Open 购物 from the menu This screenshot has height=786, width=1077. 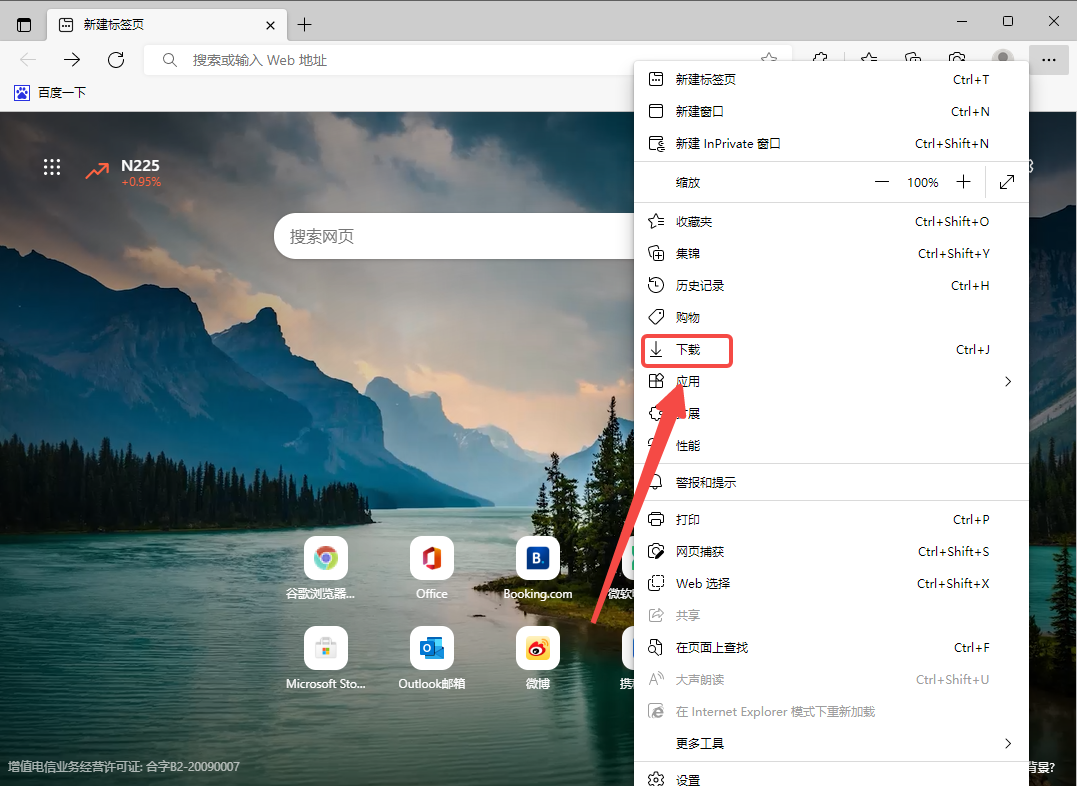[831, 317]
